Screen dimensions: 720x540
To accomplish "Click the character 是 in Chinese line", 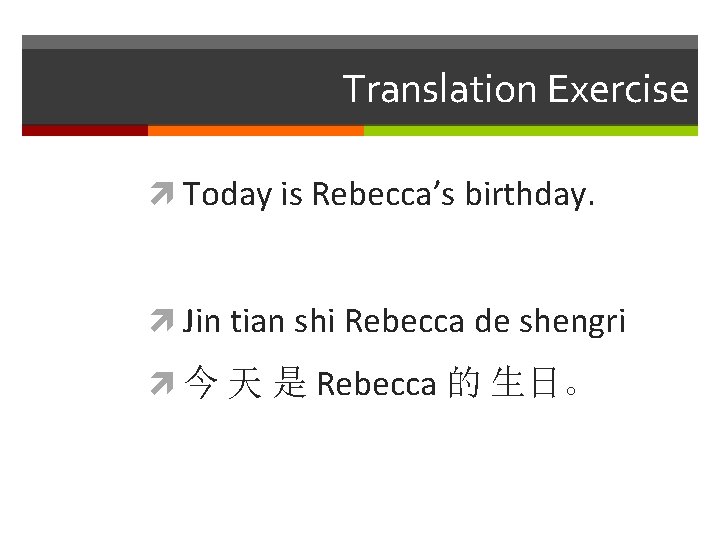I will tap(290, 382).
